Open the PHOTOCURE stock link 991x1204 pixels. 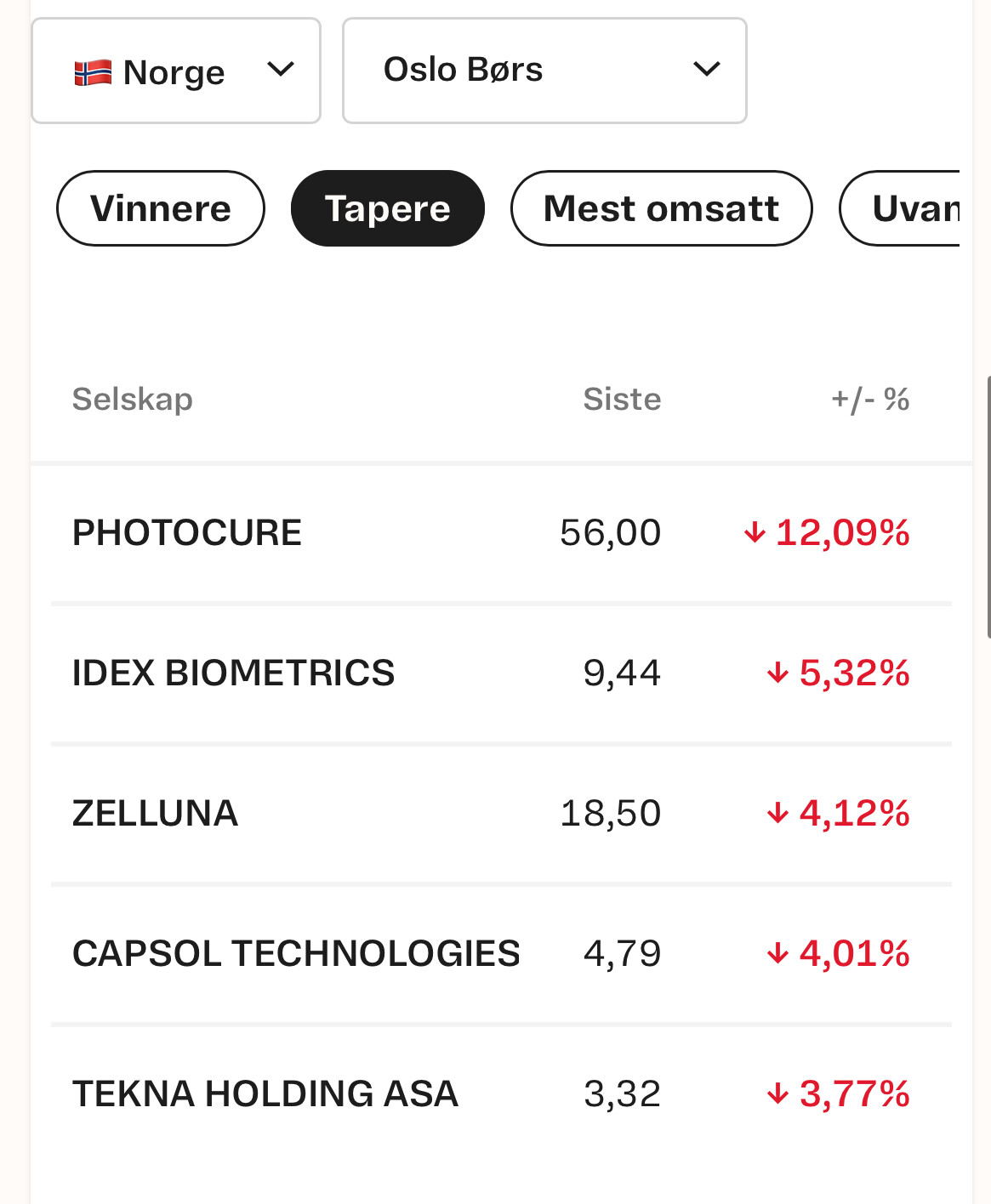click(x=187, y=533)
